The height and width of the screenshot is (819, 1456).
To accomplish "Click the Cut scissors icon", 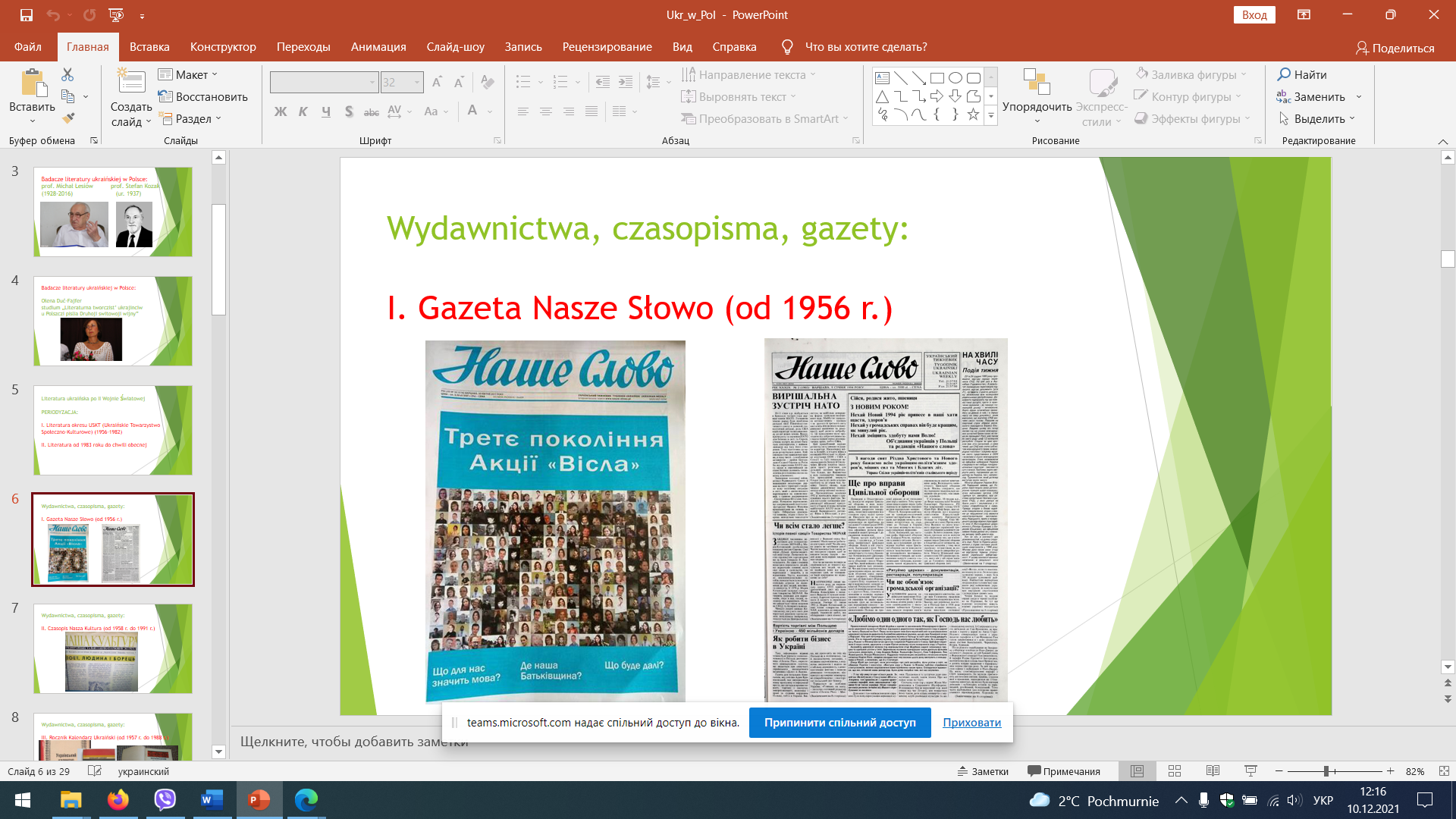I will click(67, 74).
